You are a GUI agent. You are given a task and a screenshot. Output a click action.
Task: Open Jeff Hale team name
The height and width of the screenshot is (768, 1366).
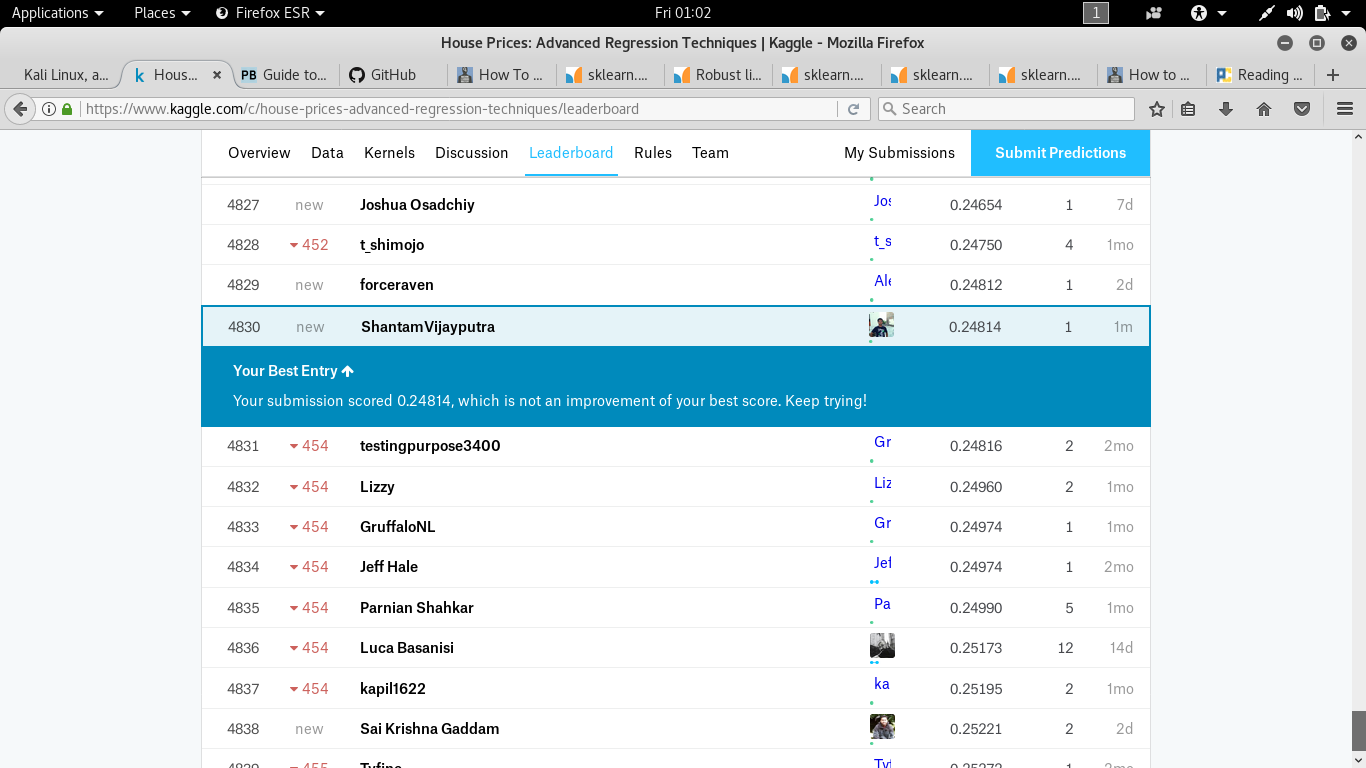point(389,567)
